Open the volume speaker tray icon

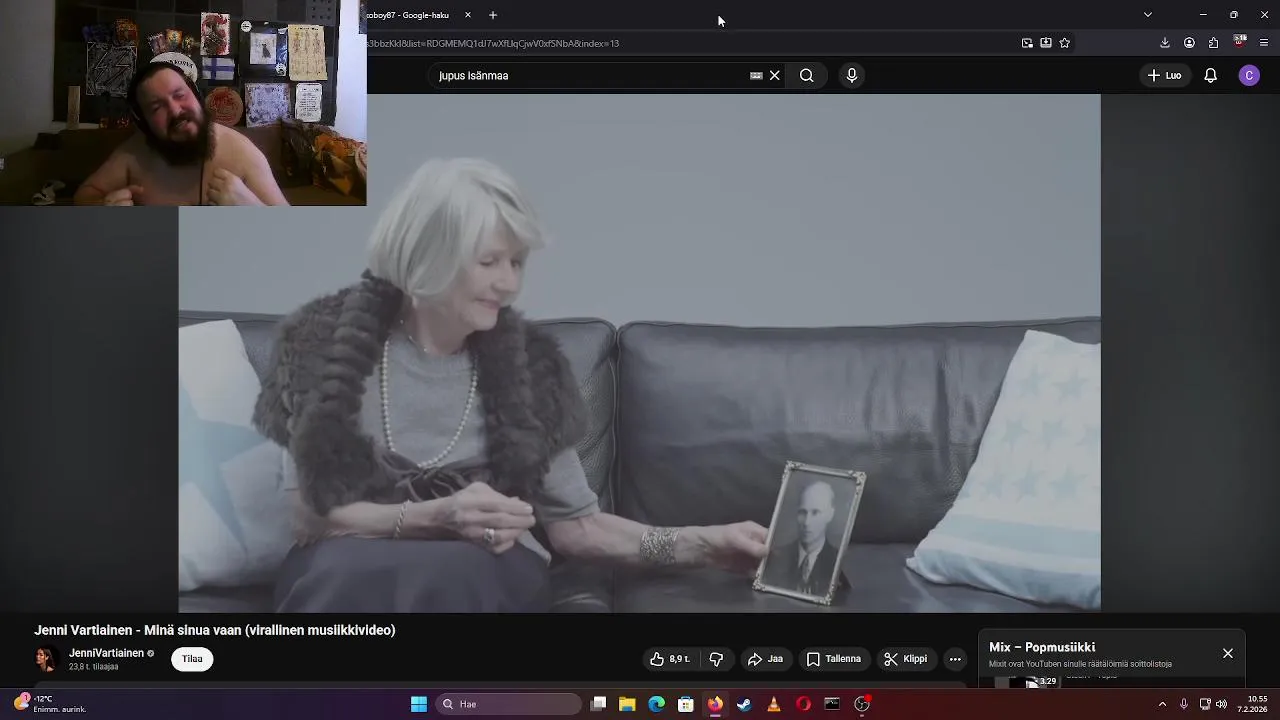click(1221, 704)
